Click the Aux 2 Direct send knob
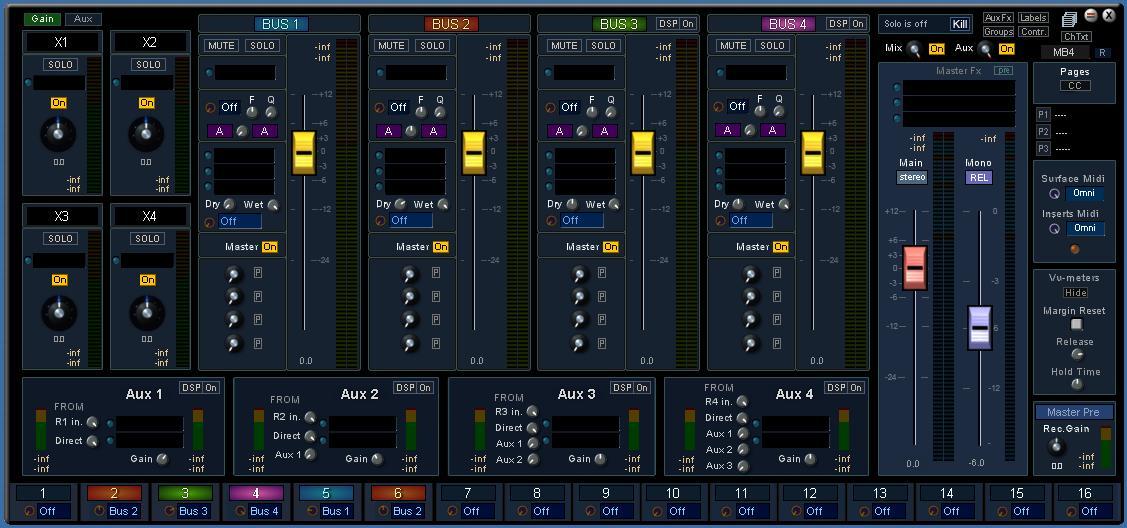 tap(310, 436)
